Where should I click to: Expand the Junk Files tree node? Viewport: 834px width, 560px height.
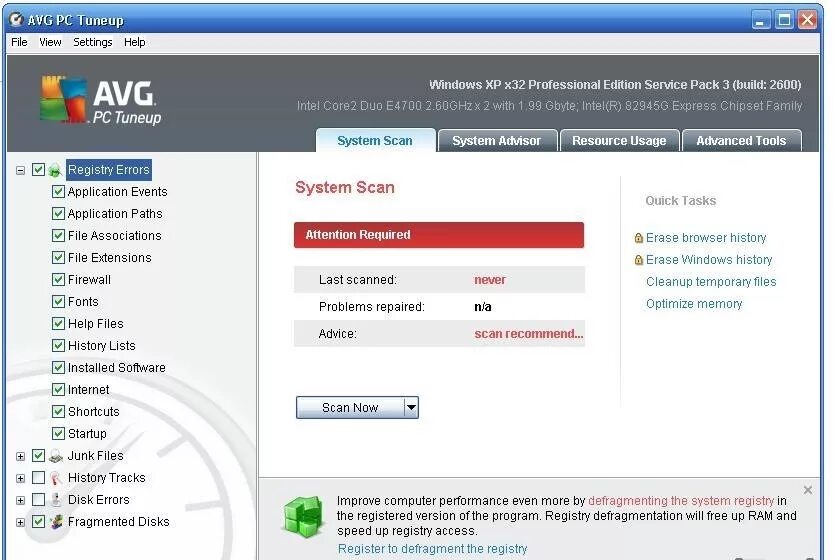20,457
